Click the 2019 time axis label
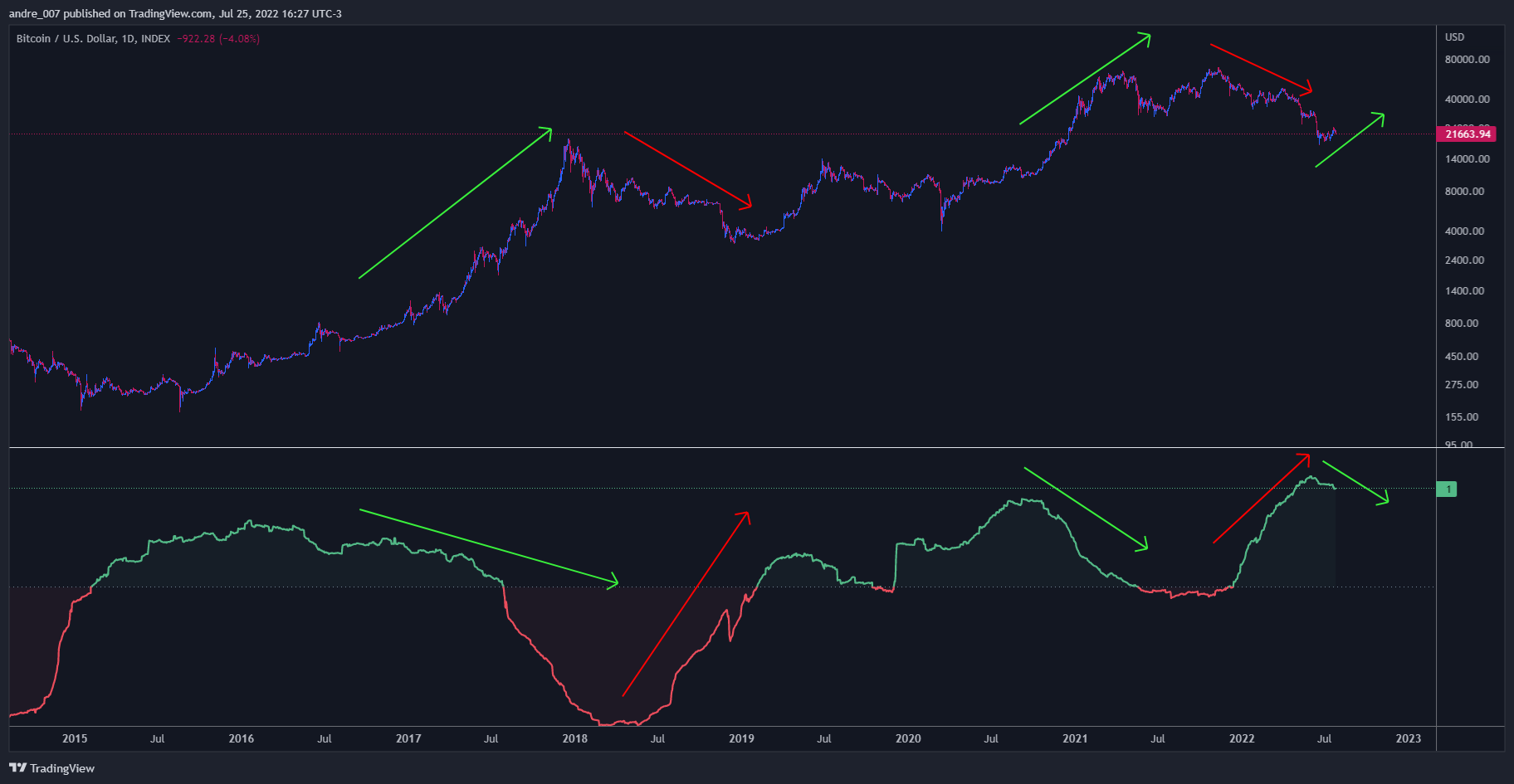The height and width of the screenshot is (784, 1514). (x=741, y=738)
